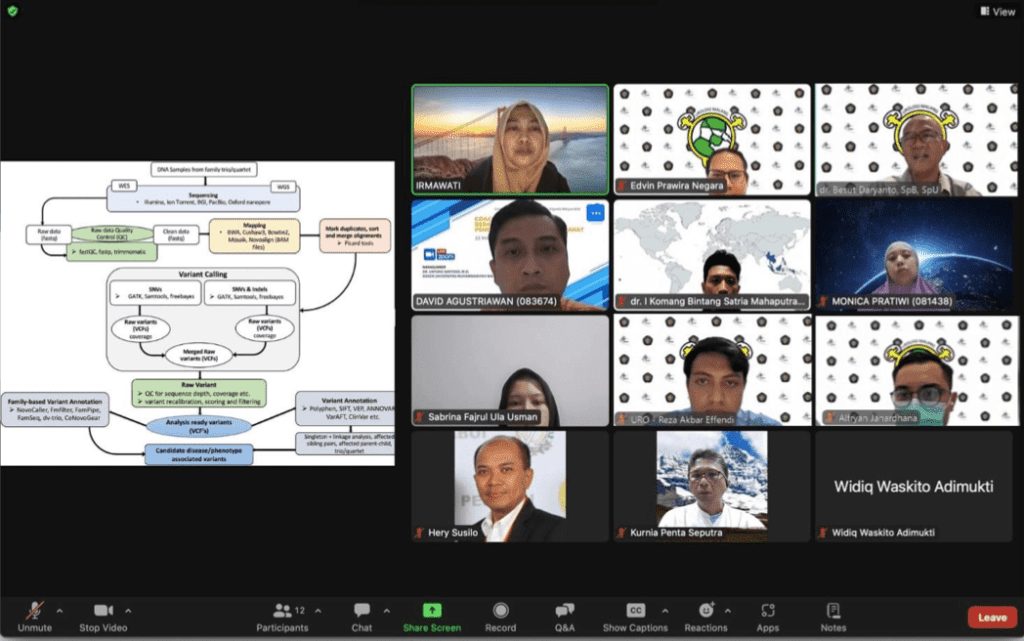Screen dimensions: 1024x641
Task: Open the Q&A window
Action: pos(565,616)
